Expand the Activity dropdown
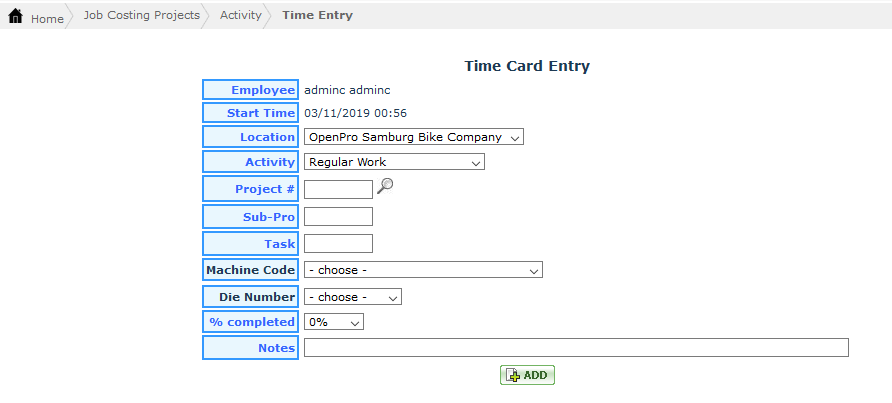The height and width of the screenshot is (403, 892). tap(394, 162)
